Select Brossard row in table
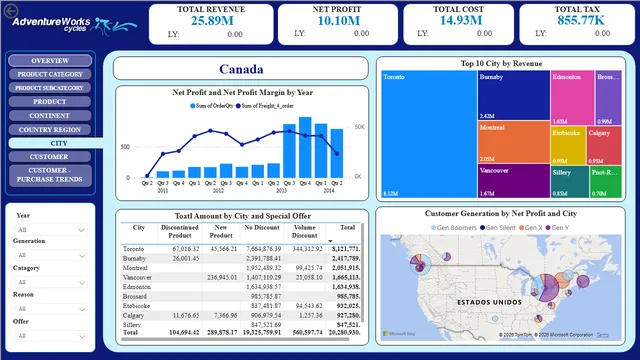 [x=240, y=296]
